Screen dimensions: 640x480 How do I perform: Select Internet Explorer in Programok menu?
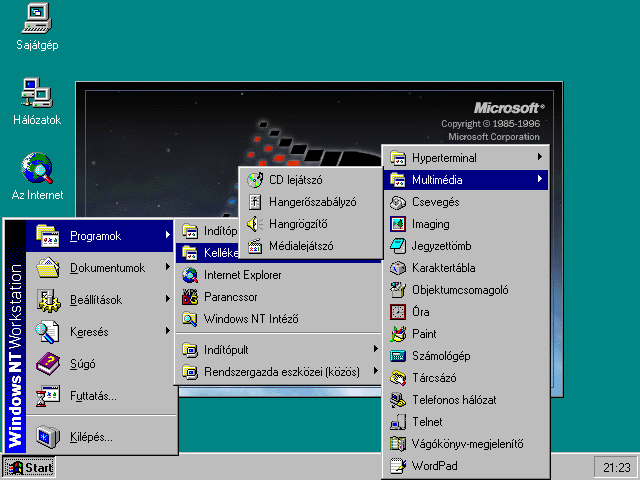[242, 274]
